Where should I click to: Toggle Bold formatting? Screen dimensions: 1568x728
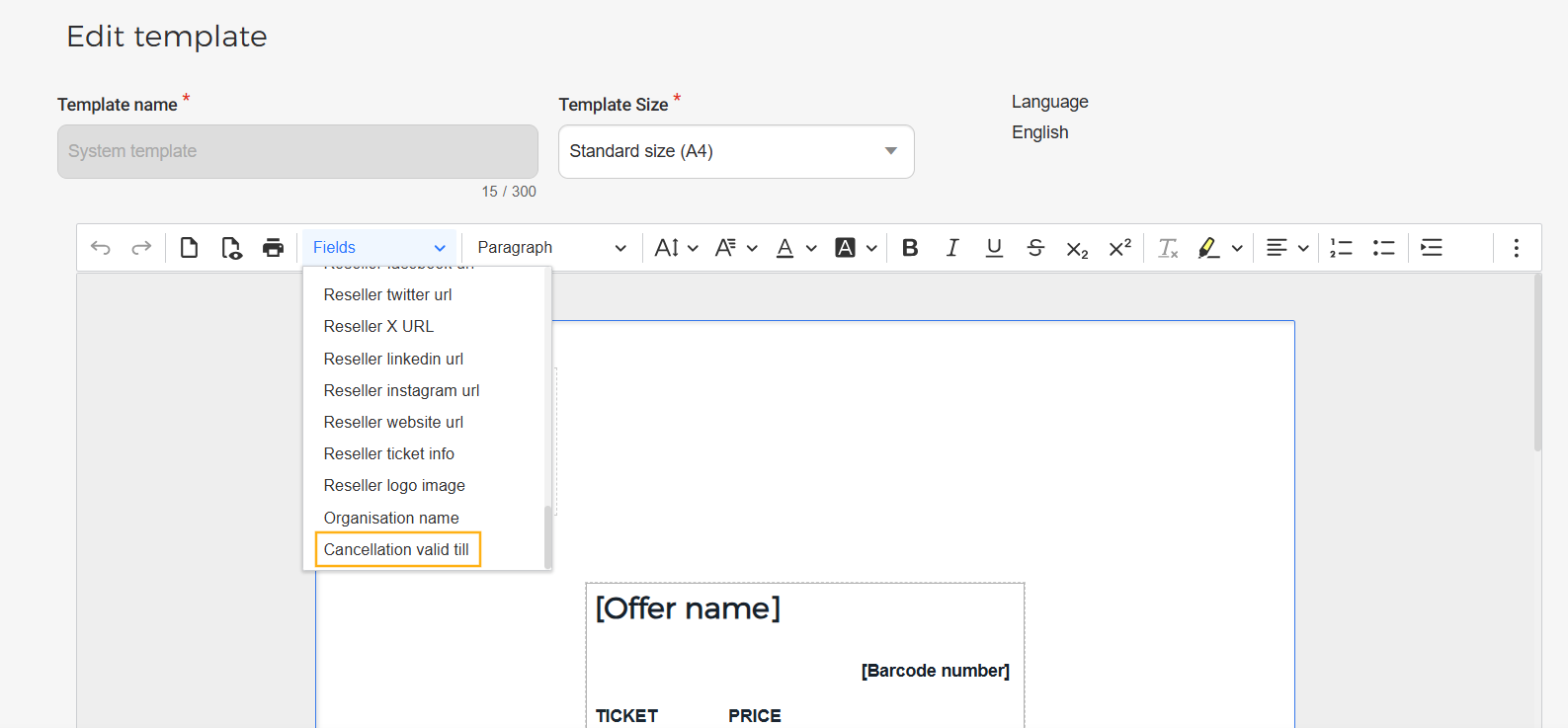910,248
